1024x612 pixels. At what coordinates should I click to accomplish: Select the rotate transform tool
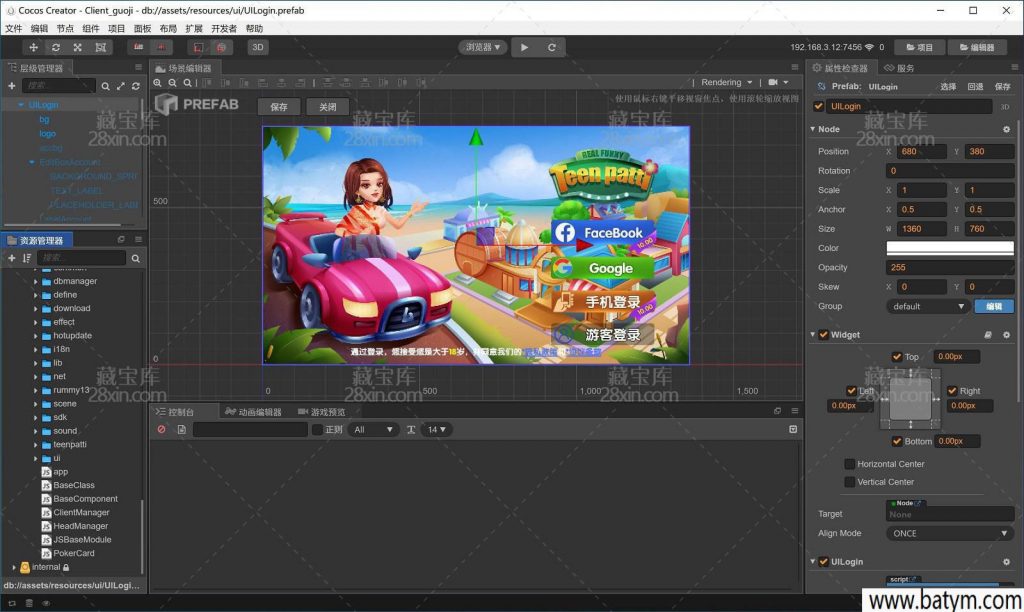(x=56, y=47)
